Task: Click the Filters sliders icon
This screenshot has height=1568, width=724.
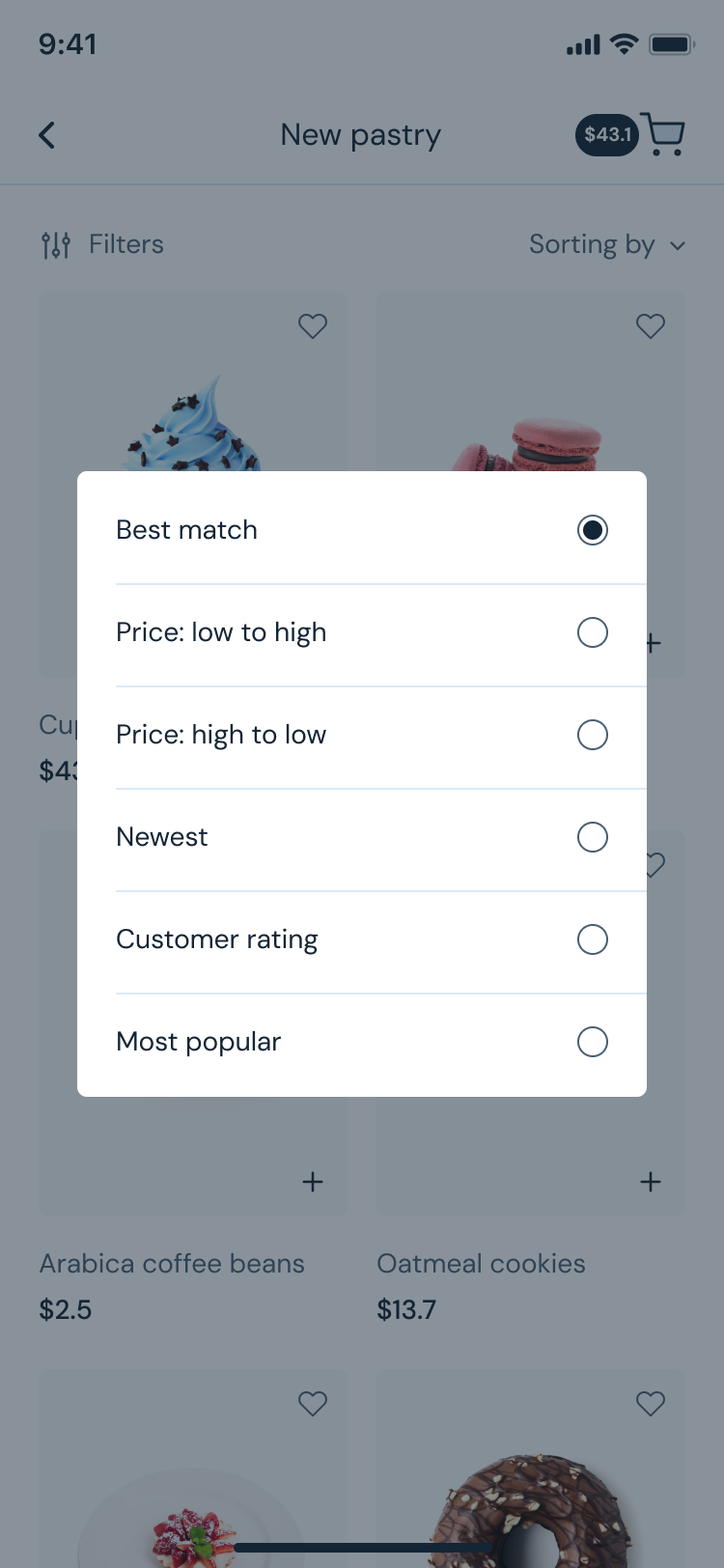Action: coord(56,245)
